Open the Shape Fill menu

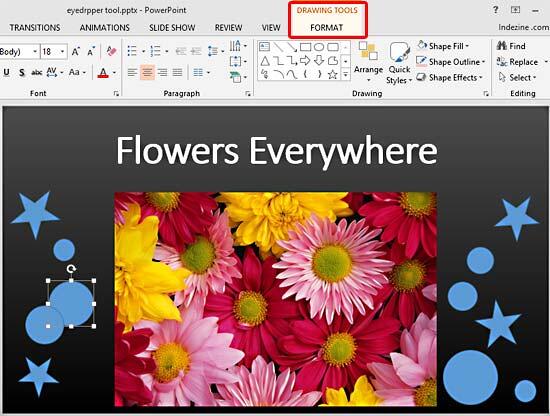click(x=443, y=46)
